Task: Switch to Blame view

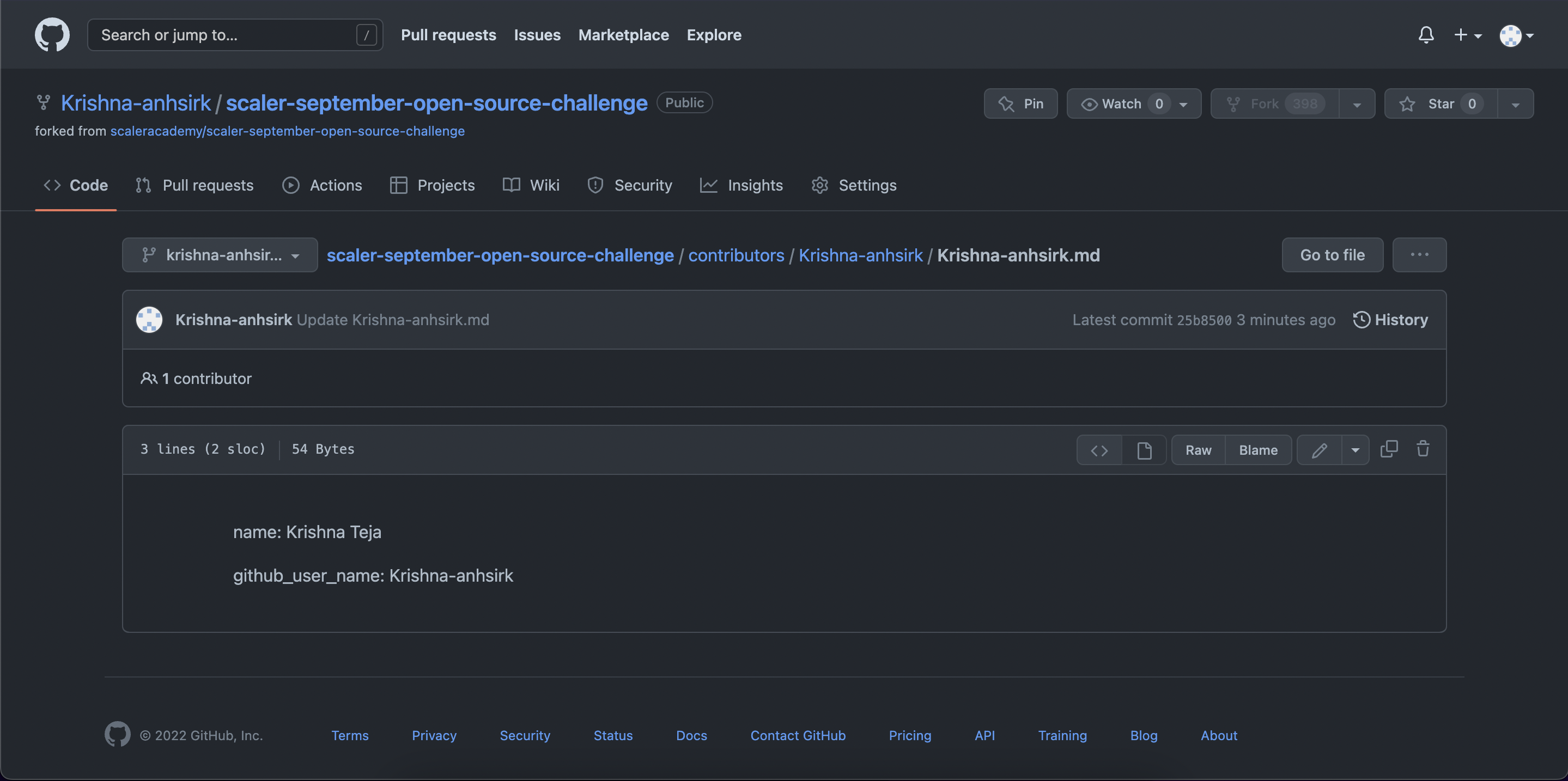Action: 1257,450
